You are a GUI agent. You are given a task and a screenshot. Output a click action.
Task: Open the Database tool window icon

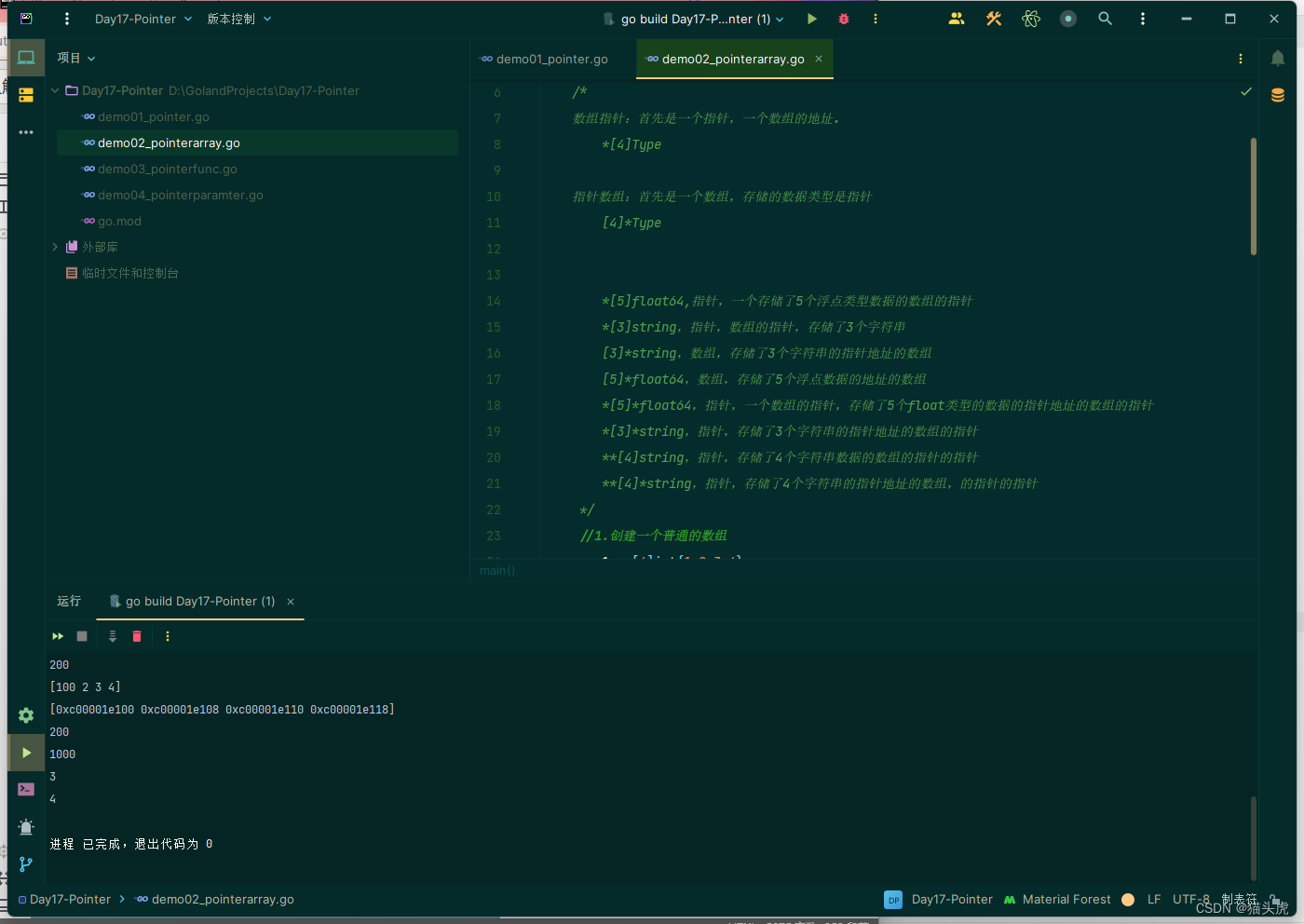[1278, 95]
